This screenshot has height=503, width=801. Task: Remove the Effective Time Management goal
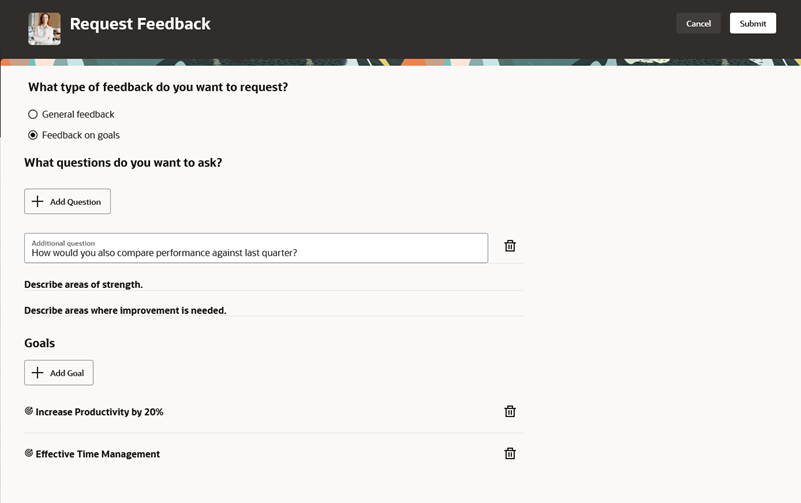[510, 453]
